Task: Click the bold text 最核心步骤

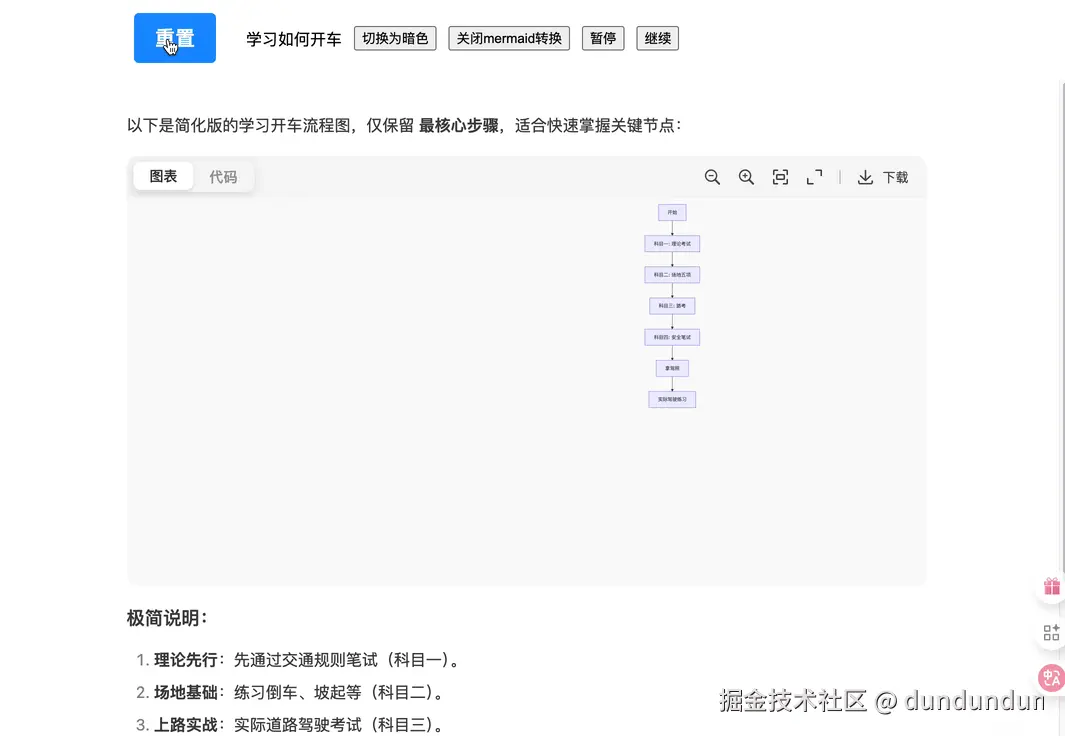Action: coord(458,126)
